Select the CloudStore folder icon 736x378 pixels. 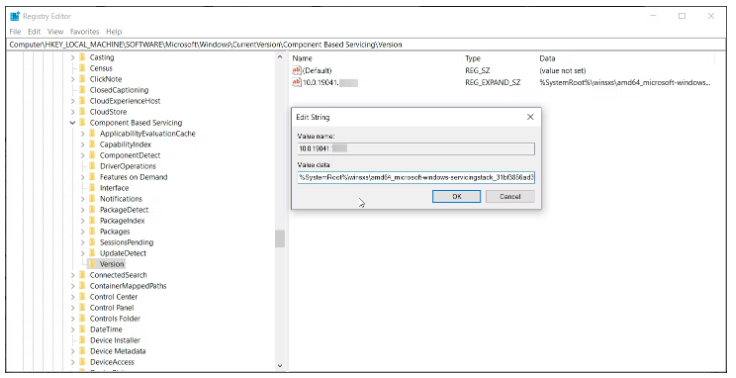[82, 112]
